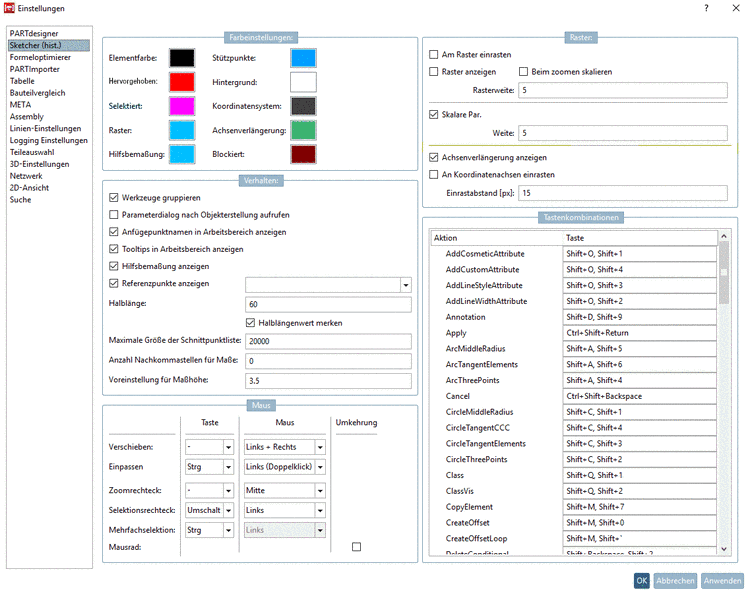
Task: Select the Apply shortcut cell Ctrl+Shift+Return
Action: pos(640,333)
